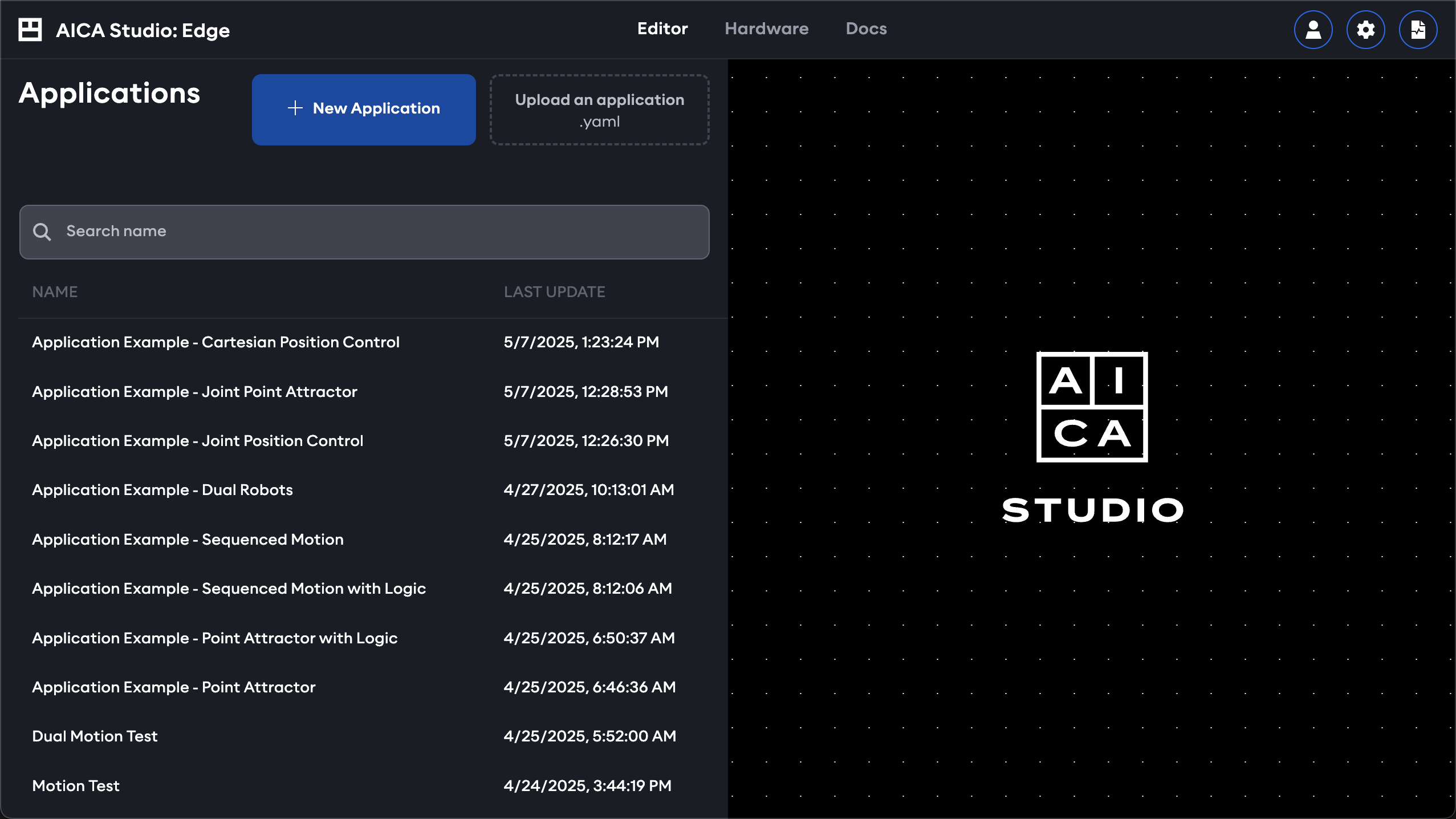The height and width of the screenshot is (819, 1456).
Task: Sort by the NAME column header
Action: pos(55,292)
